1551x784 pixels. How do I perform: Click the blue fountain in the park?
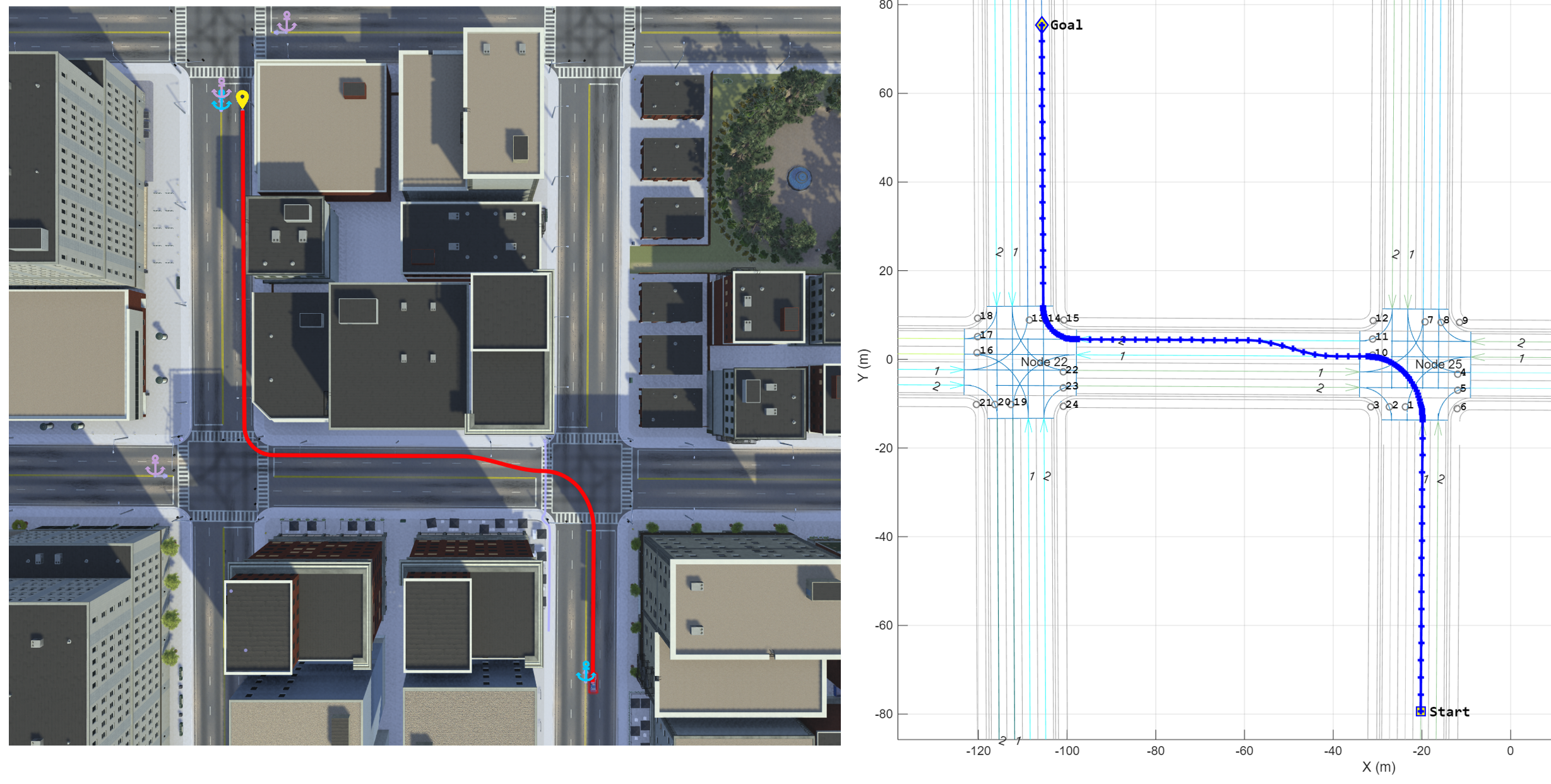tap(800, 177)
